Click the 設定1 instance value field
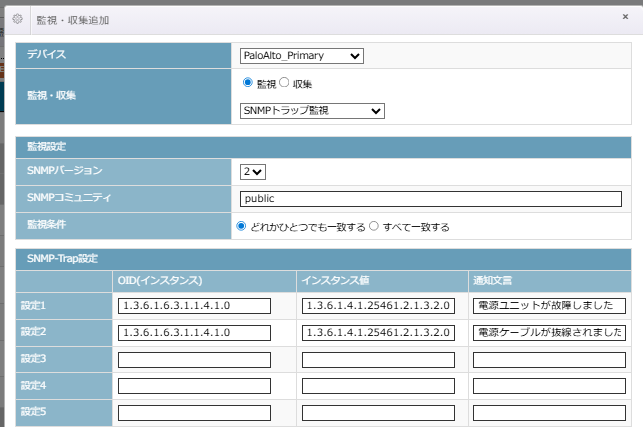The height and width of the screenshot is (427, 643). pyautogui.click(x=379, y=306)
